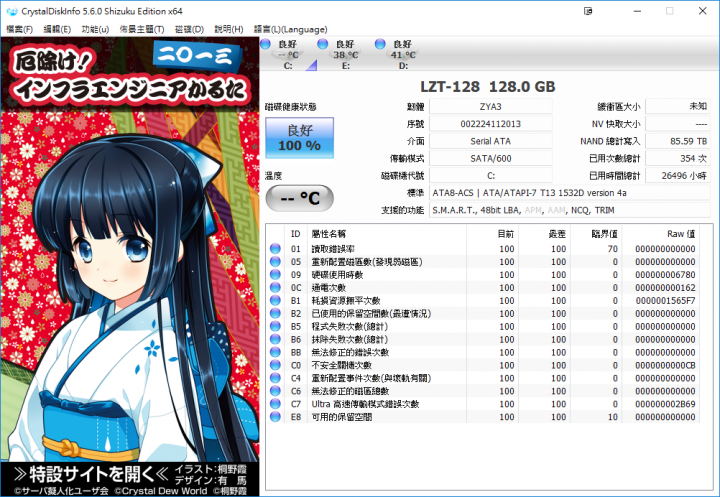This screenshot has width=720, height=497.
Task: Click status orb for row 09 硬碟使用時數
Action: pyautogui.click(x=276, y=274)
